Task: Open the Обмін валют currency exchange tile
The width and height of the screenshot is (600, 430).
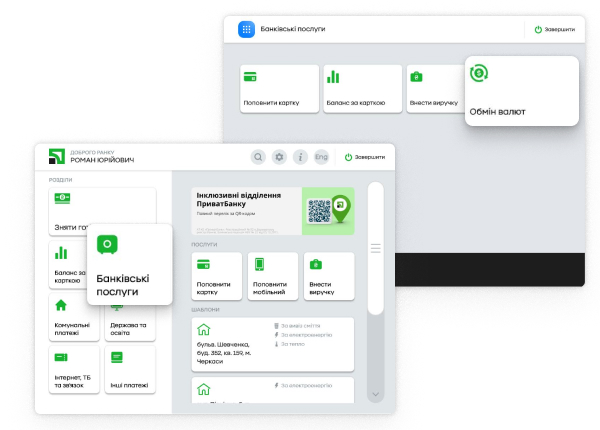Action: [522, 90]
